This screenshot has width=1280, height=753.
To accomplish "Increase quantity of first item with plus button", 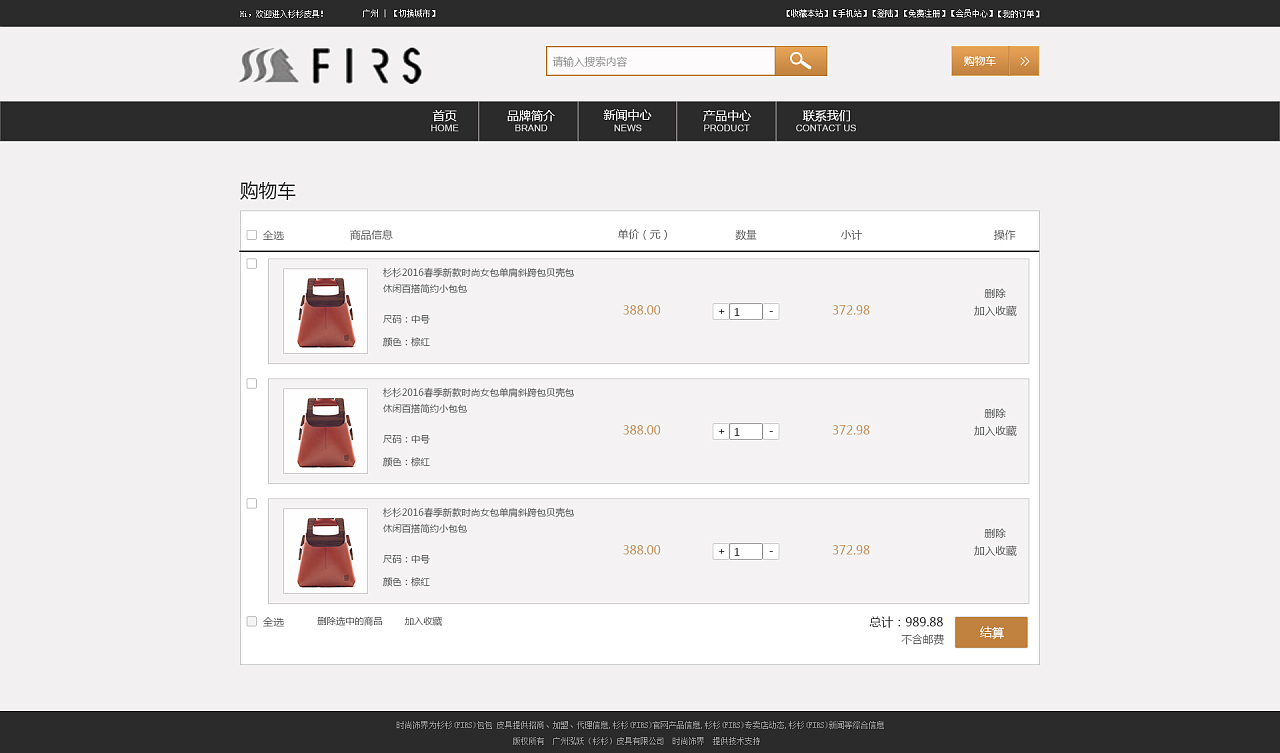I will coord(721,311).
